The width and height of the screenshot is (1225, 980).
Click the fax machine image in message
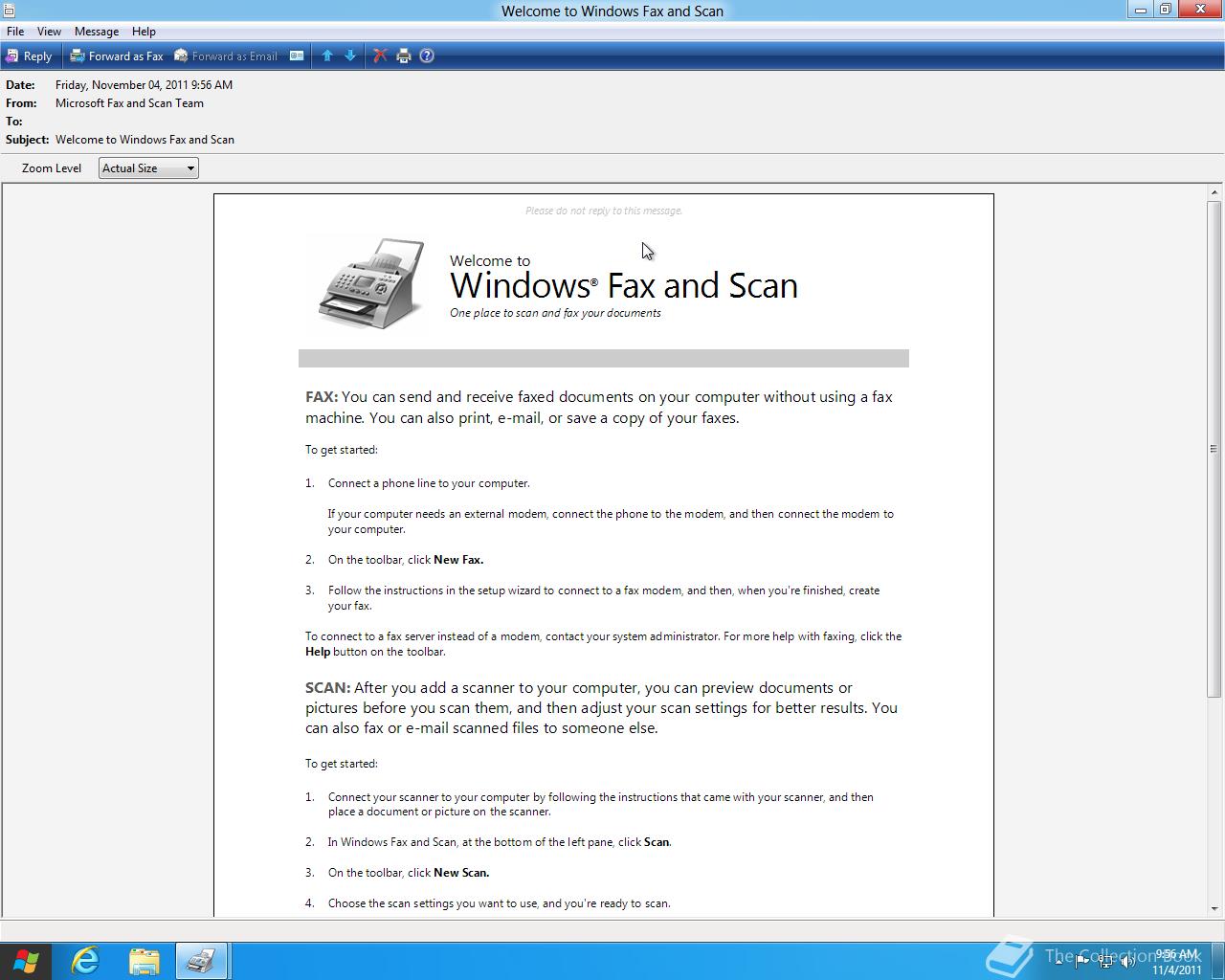tap(371, 284)
